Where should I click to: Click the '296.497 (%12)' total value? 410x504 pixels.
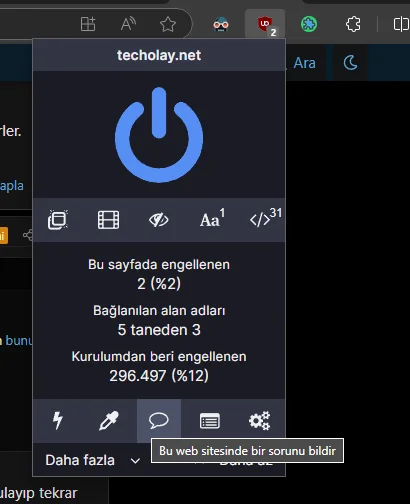159,376
